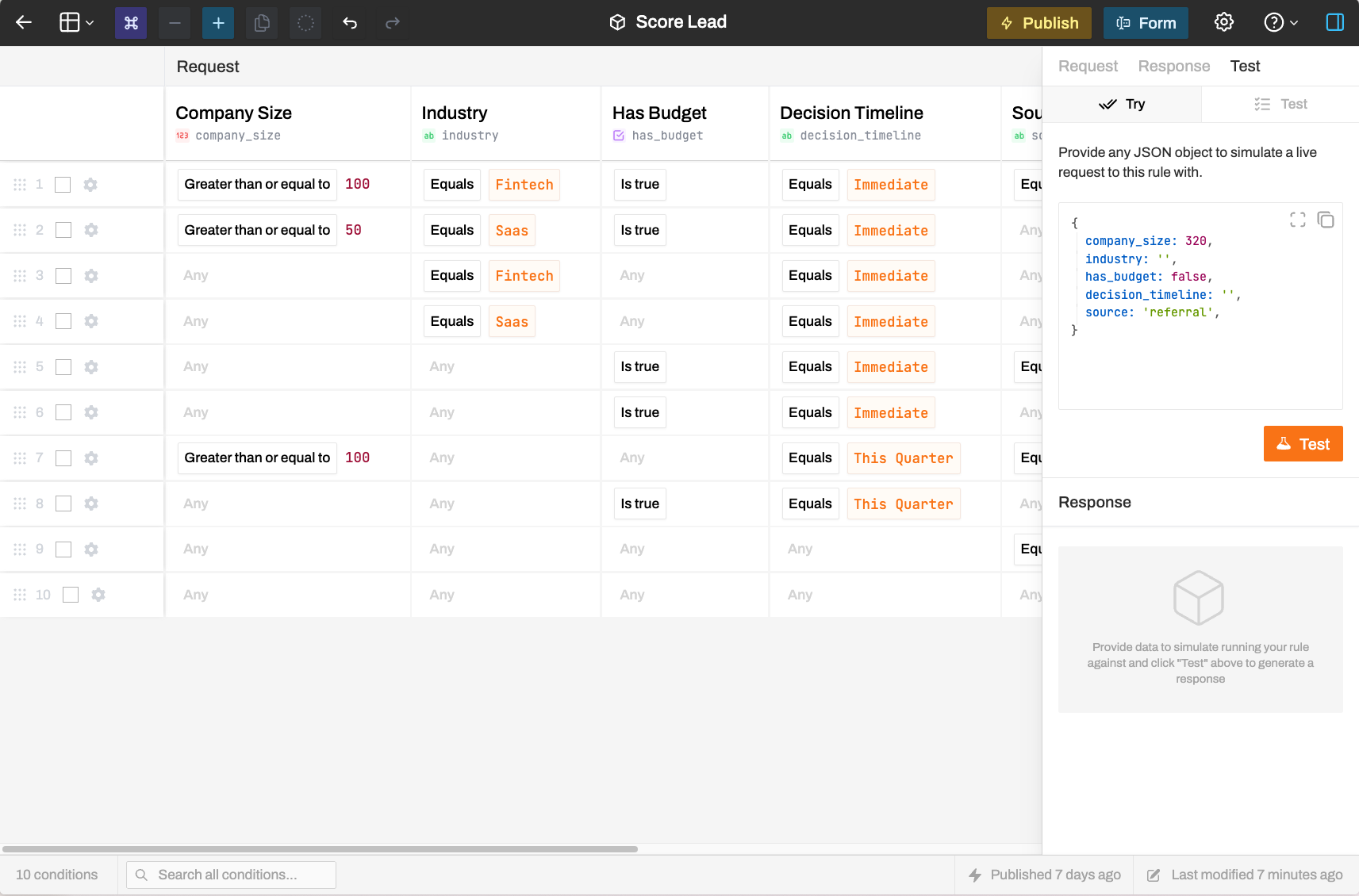Viewport: 1359px width, 896px height.
Task: Copy the JSON request with copy icon
Action: [1326, 220]
